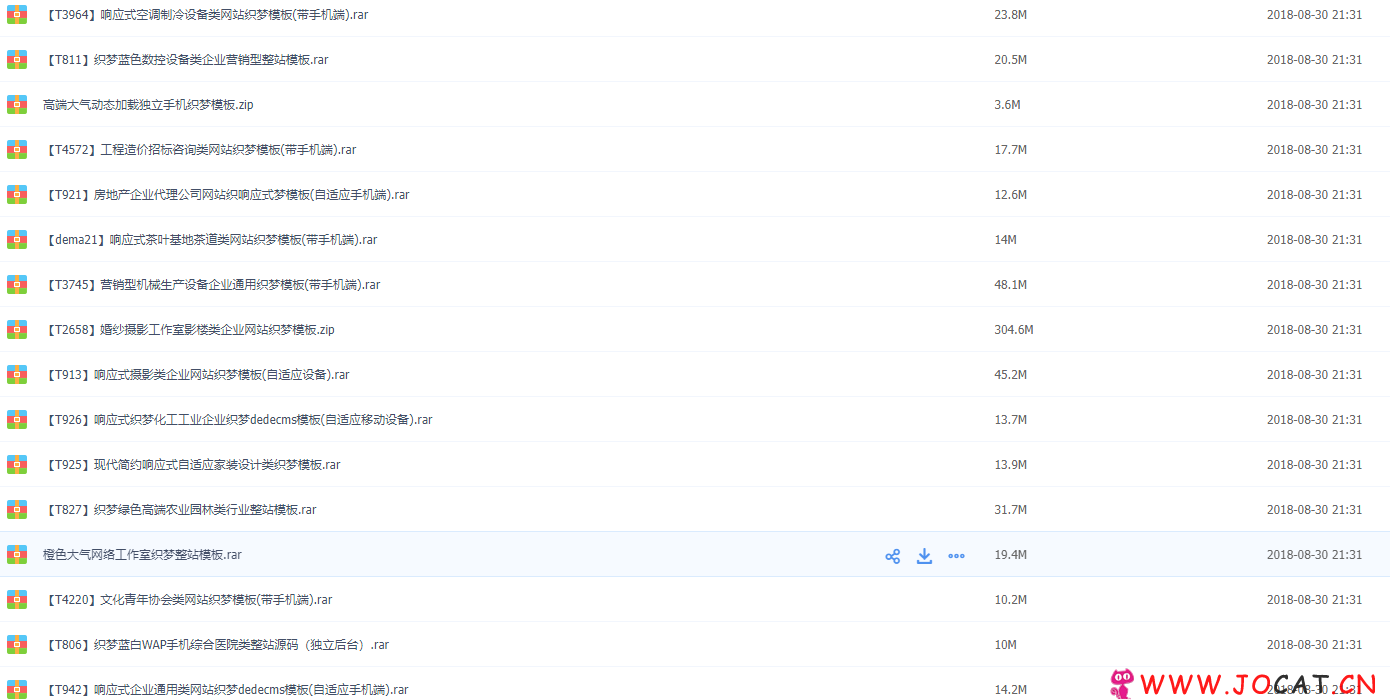Select 【T4220】文化青年协会类网站织梦模板 file name
Screen dimensions: 1390x700
point(188,600)
